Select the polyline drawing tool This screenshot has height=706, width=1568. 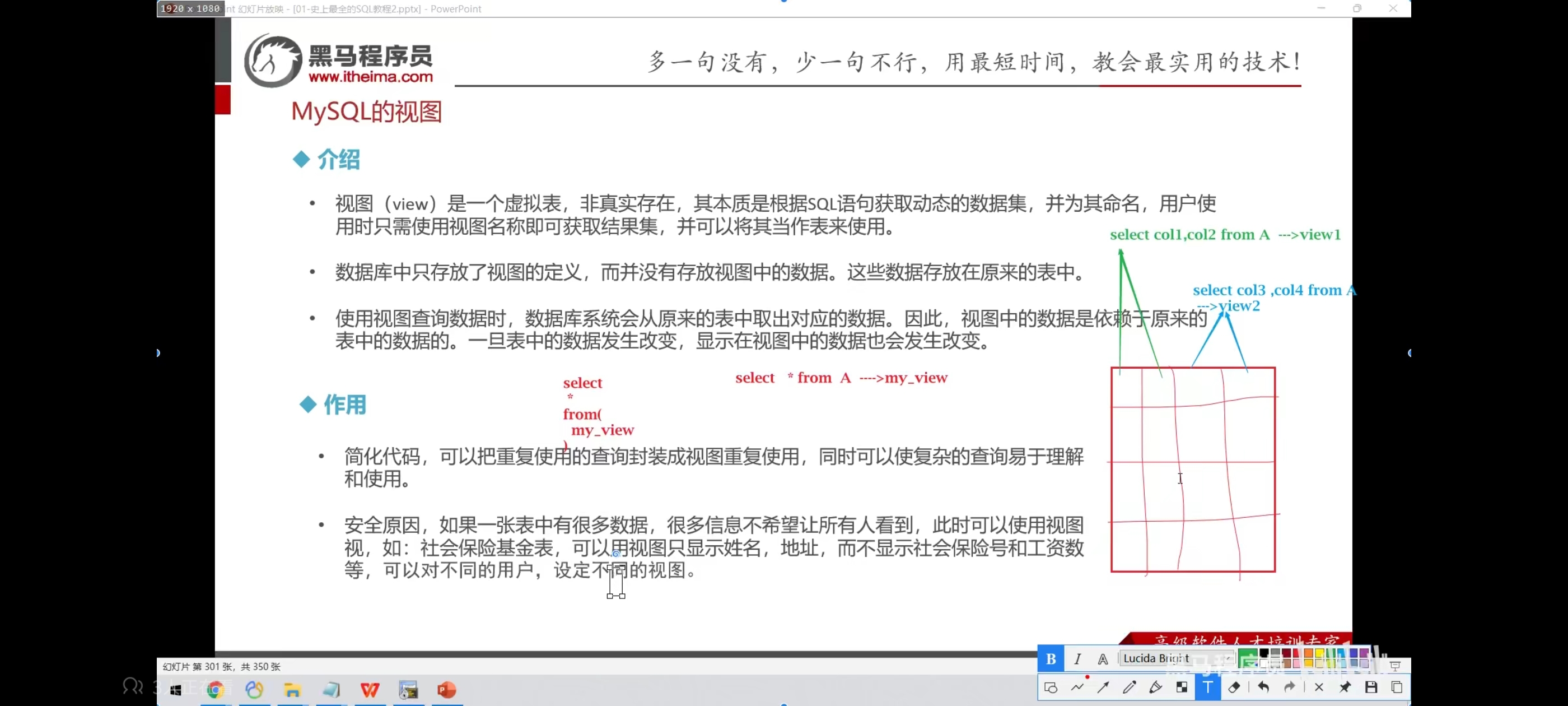click(x=1077, y=687)
